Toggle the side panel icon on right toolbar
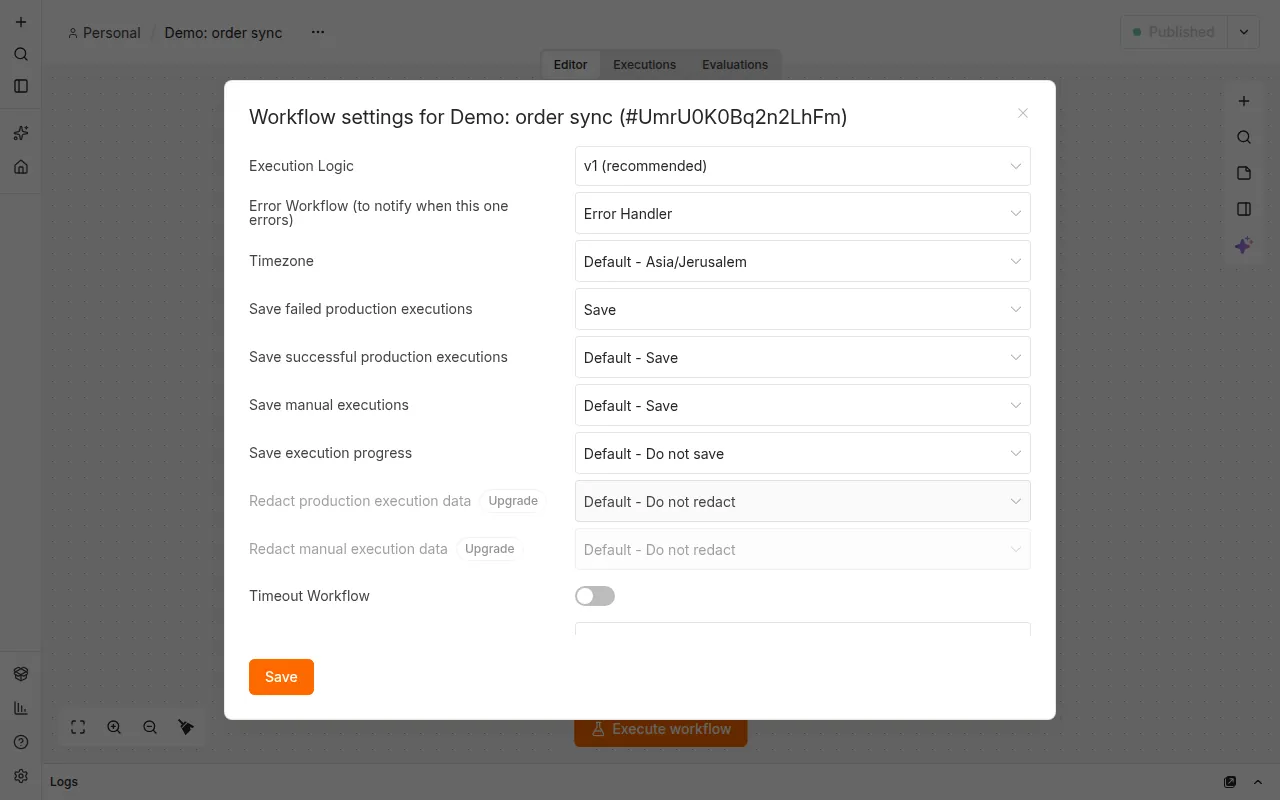 (x=1244, y=209)
